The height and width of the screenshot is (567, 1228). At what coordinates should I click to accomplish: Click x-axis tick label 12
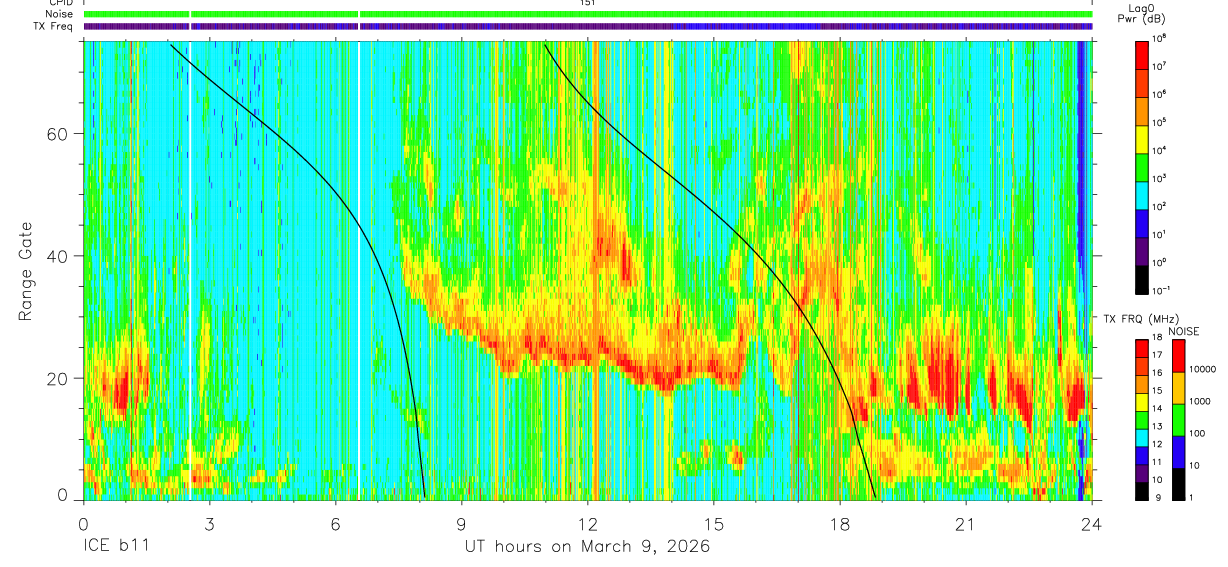(x=588, y=523)
